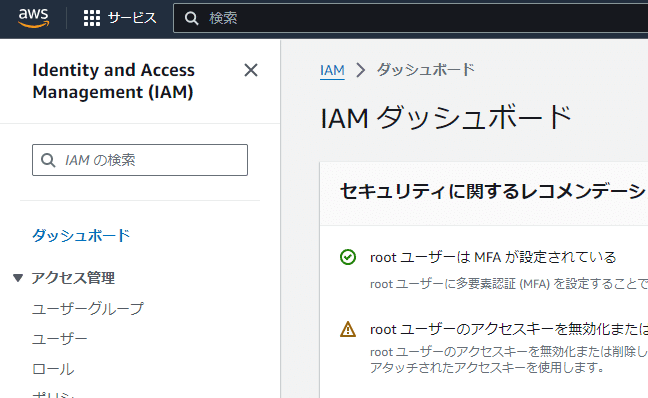Image resolution: width=648 pixels, height=398 pixels.
Task: Focus the IAM の検索 input field
Action: (140, 160)
